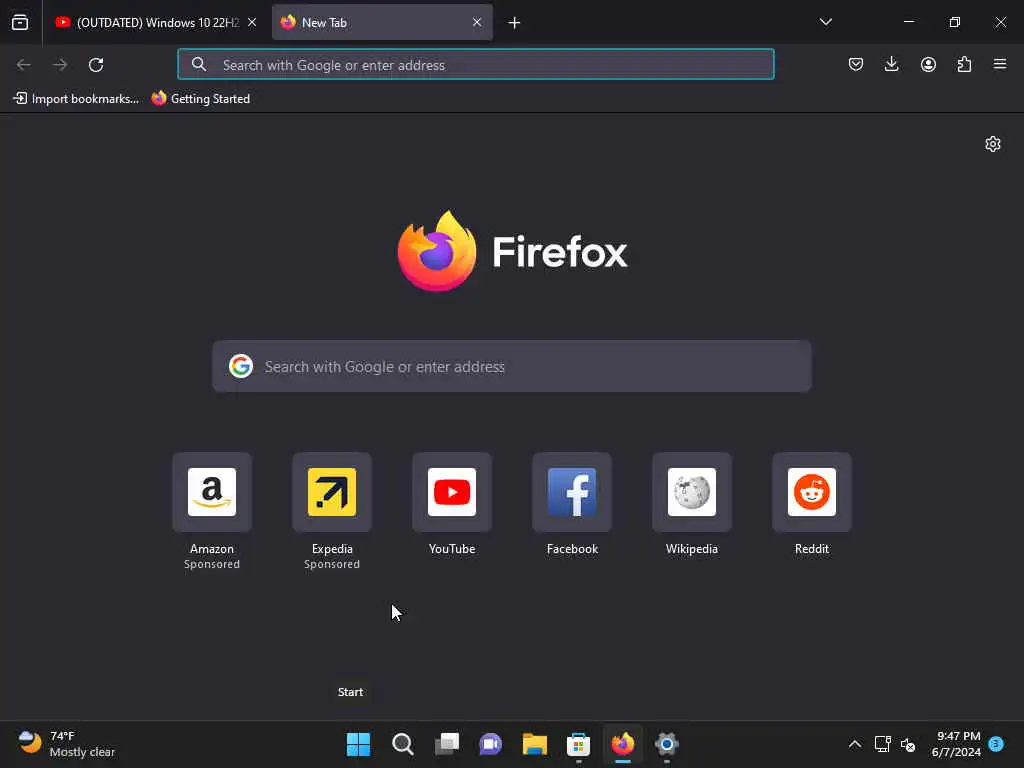
Task: Go forward one page
Action: [60, 65]
